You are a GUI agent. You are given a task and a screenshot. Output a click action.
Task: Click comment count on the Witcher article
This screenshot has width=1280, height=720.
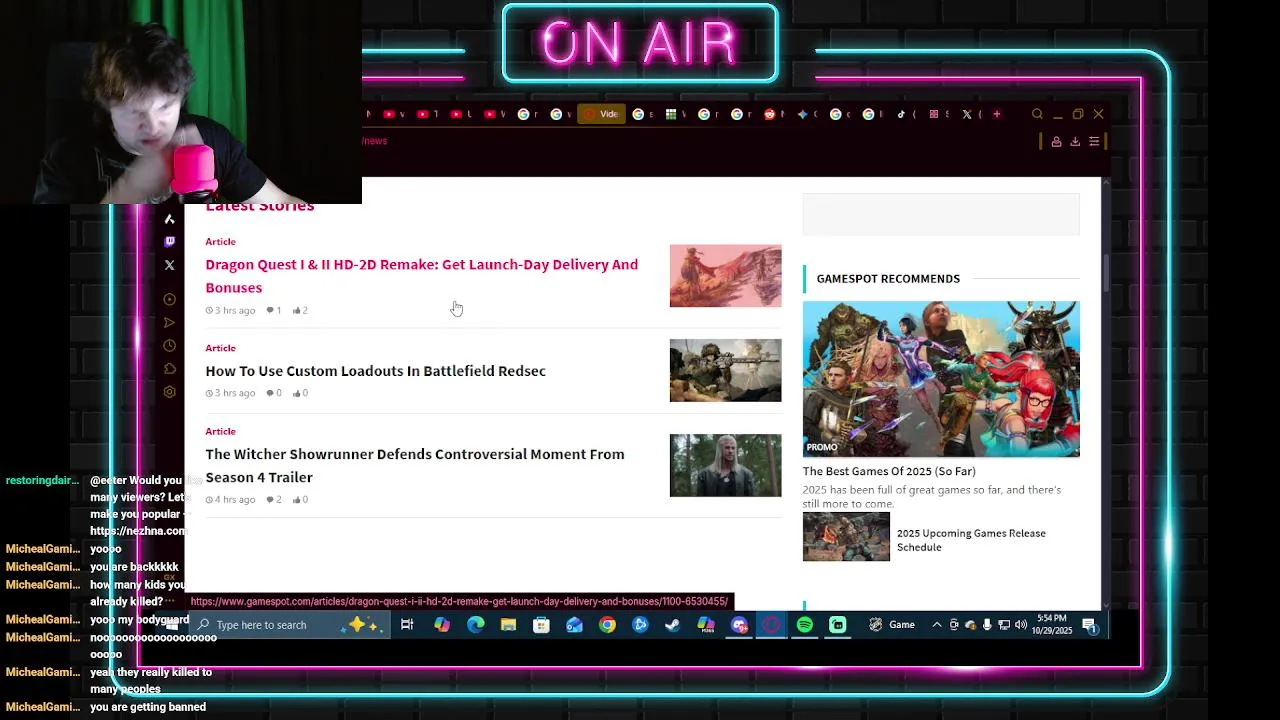coord(274,499)
